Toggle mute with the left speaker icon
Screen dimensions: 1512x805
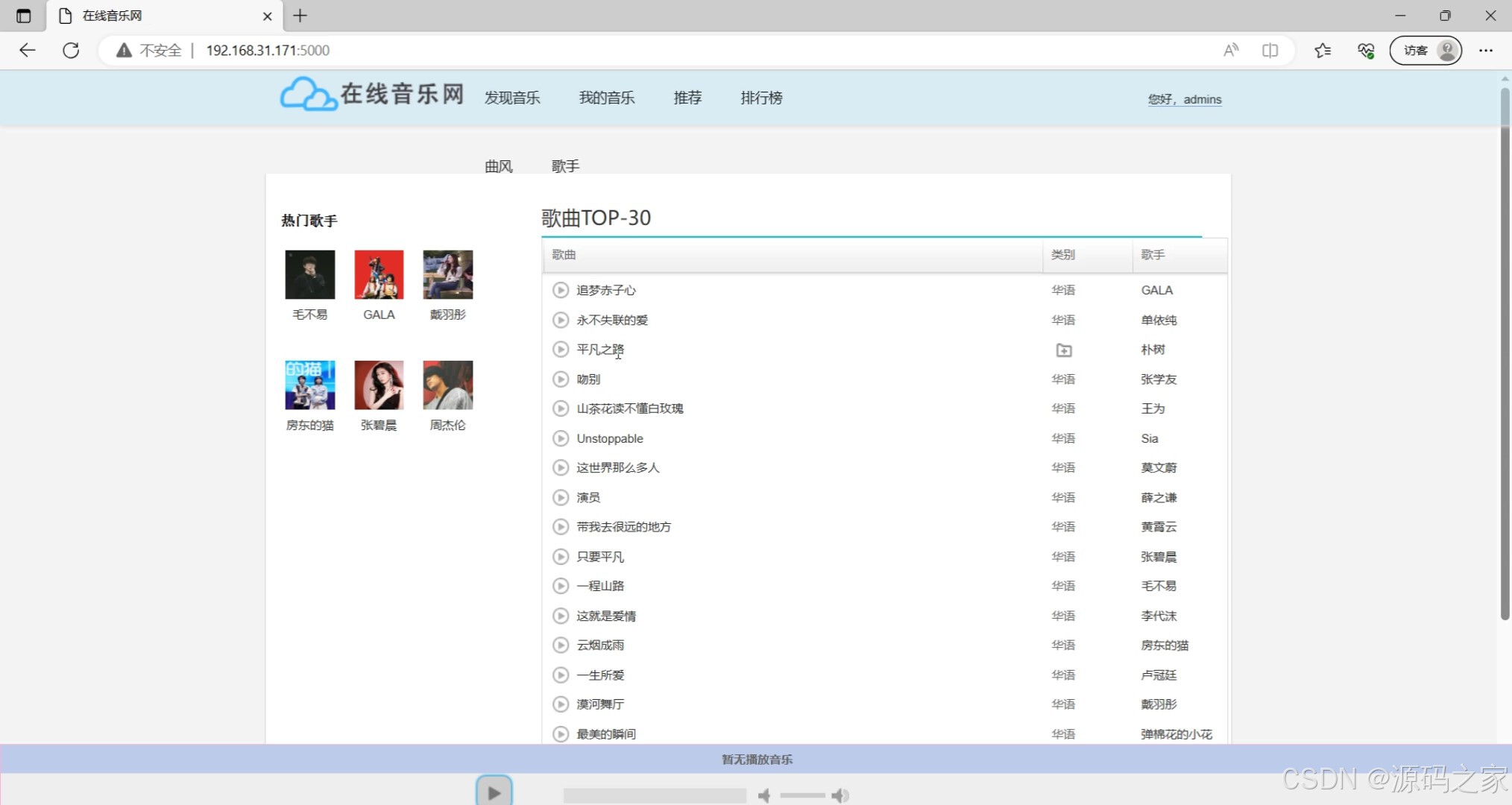[764, 795]
